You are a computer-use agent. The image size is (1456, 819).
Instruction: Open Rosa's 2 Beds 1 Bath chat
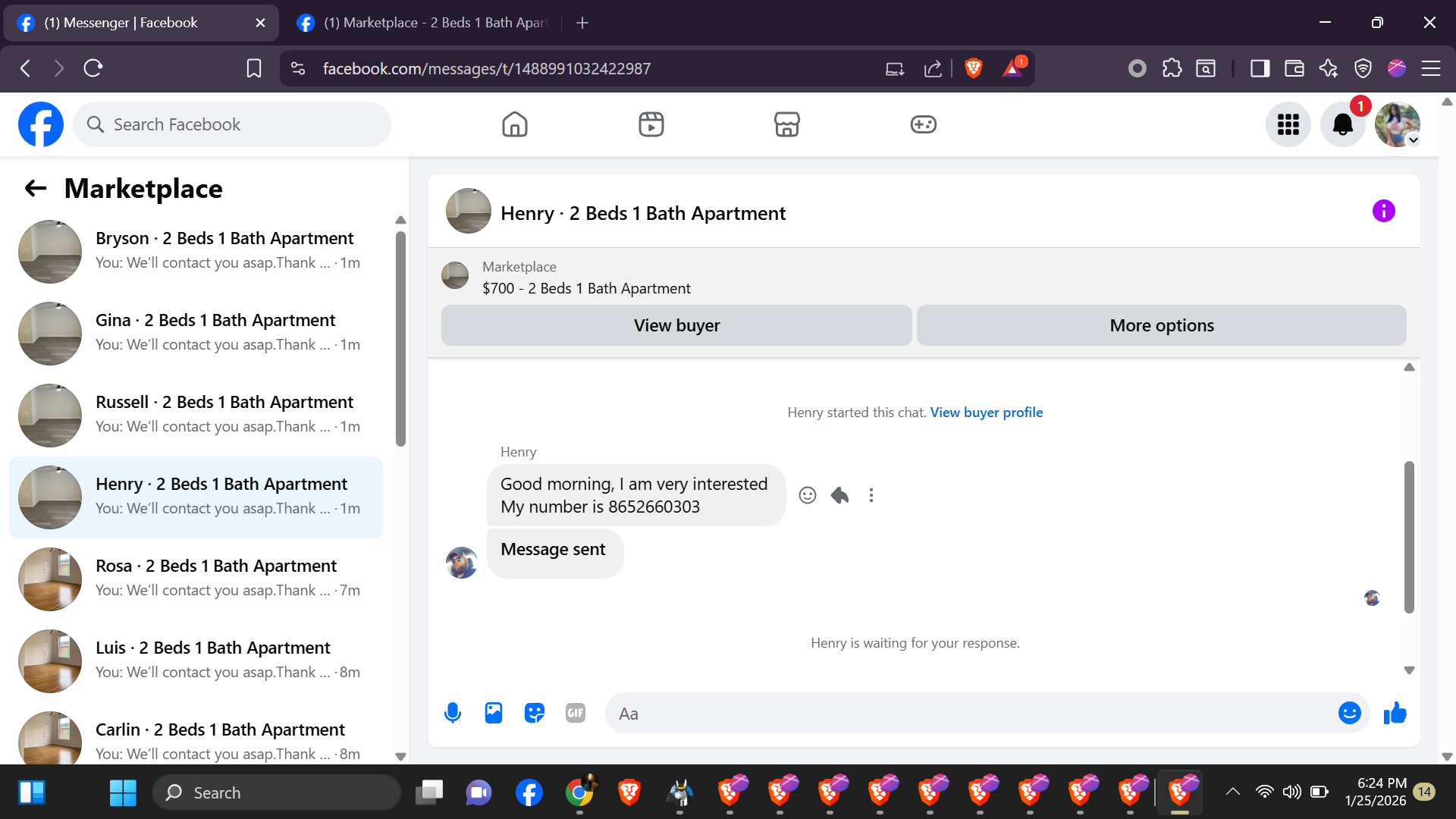(x=196, y=579)
